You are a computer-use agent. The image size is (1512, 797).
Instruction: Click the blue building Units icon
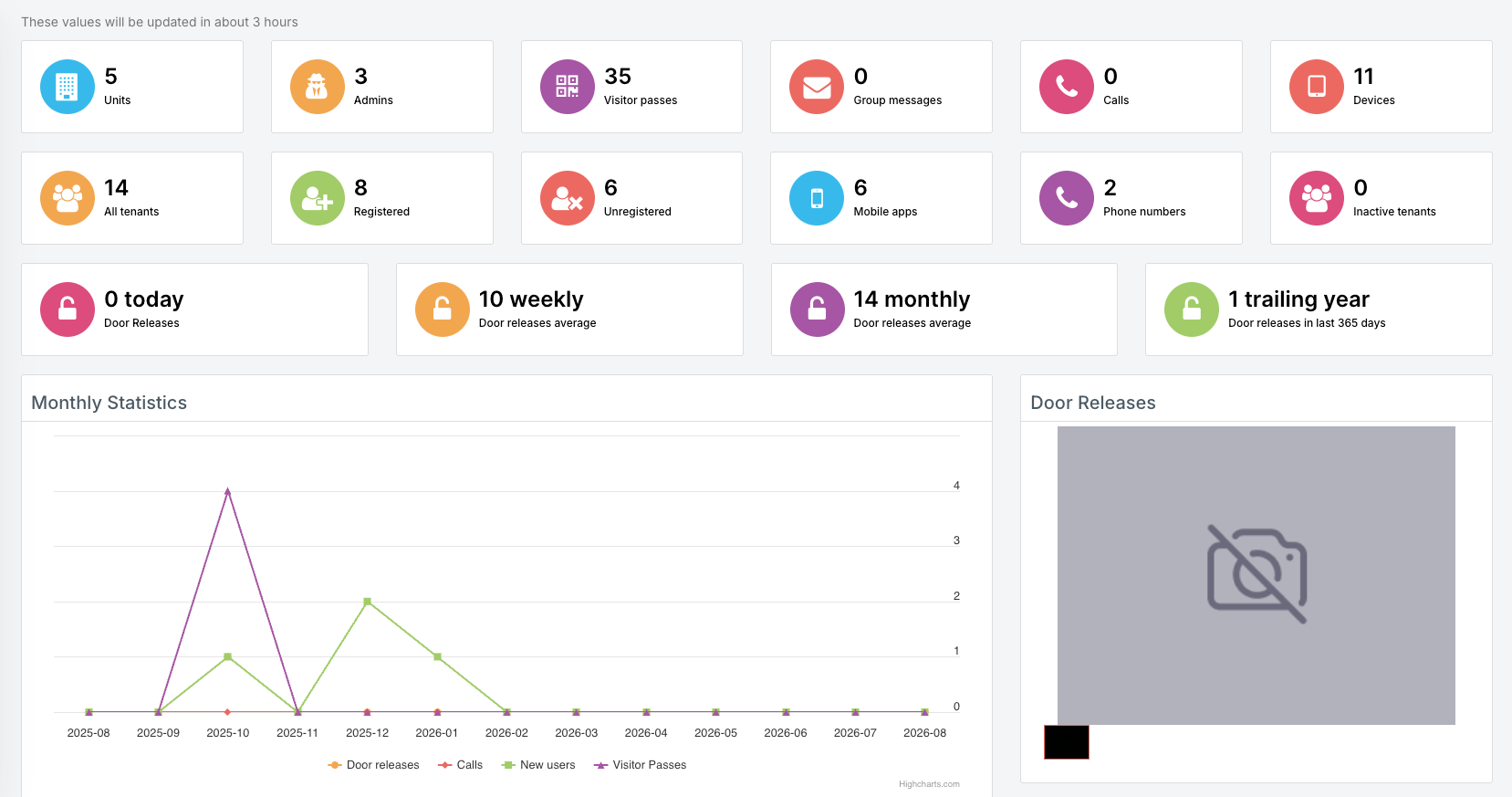tap(68, 87)
